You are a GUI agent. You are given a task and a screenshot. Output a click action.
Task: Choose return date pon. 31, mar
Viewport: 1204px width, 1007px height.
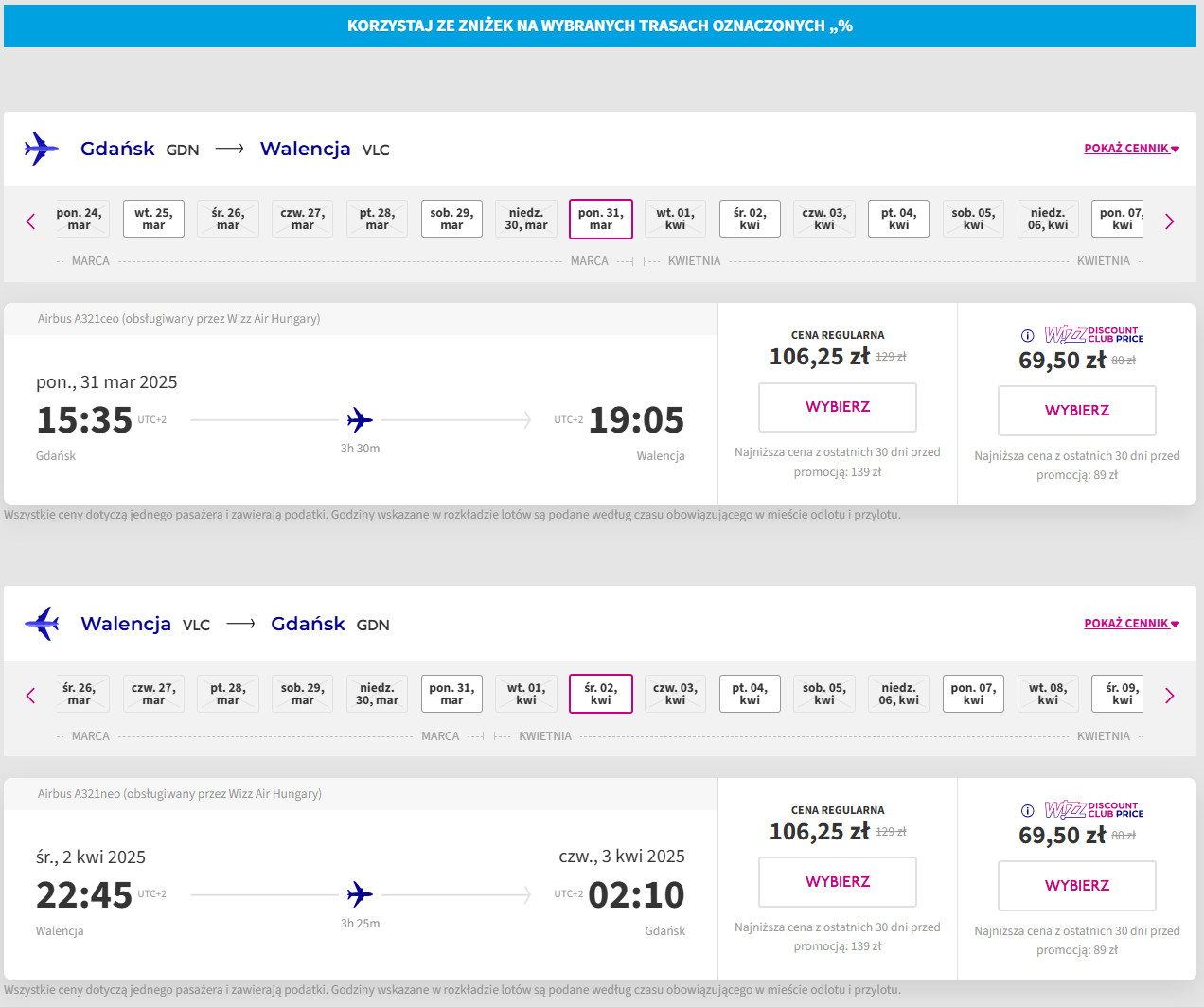451,694
